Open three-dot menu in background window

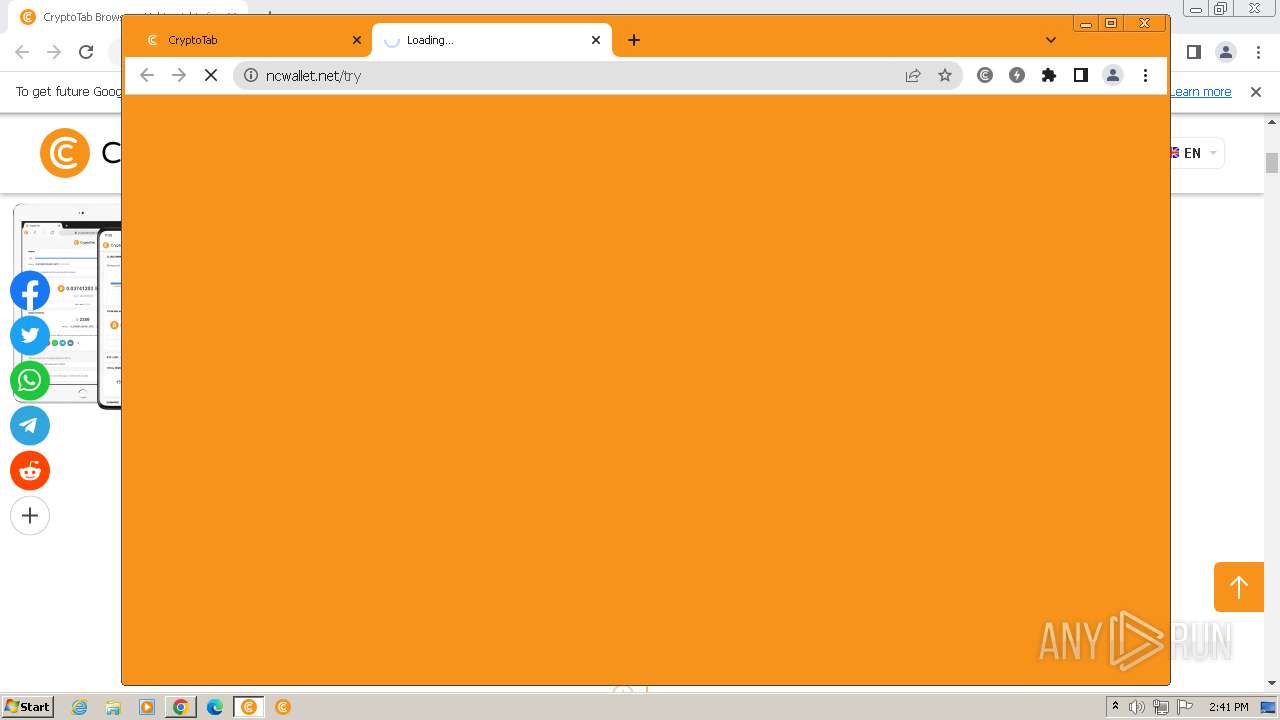[1258, 52]
